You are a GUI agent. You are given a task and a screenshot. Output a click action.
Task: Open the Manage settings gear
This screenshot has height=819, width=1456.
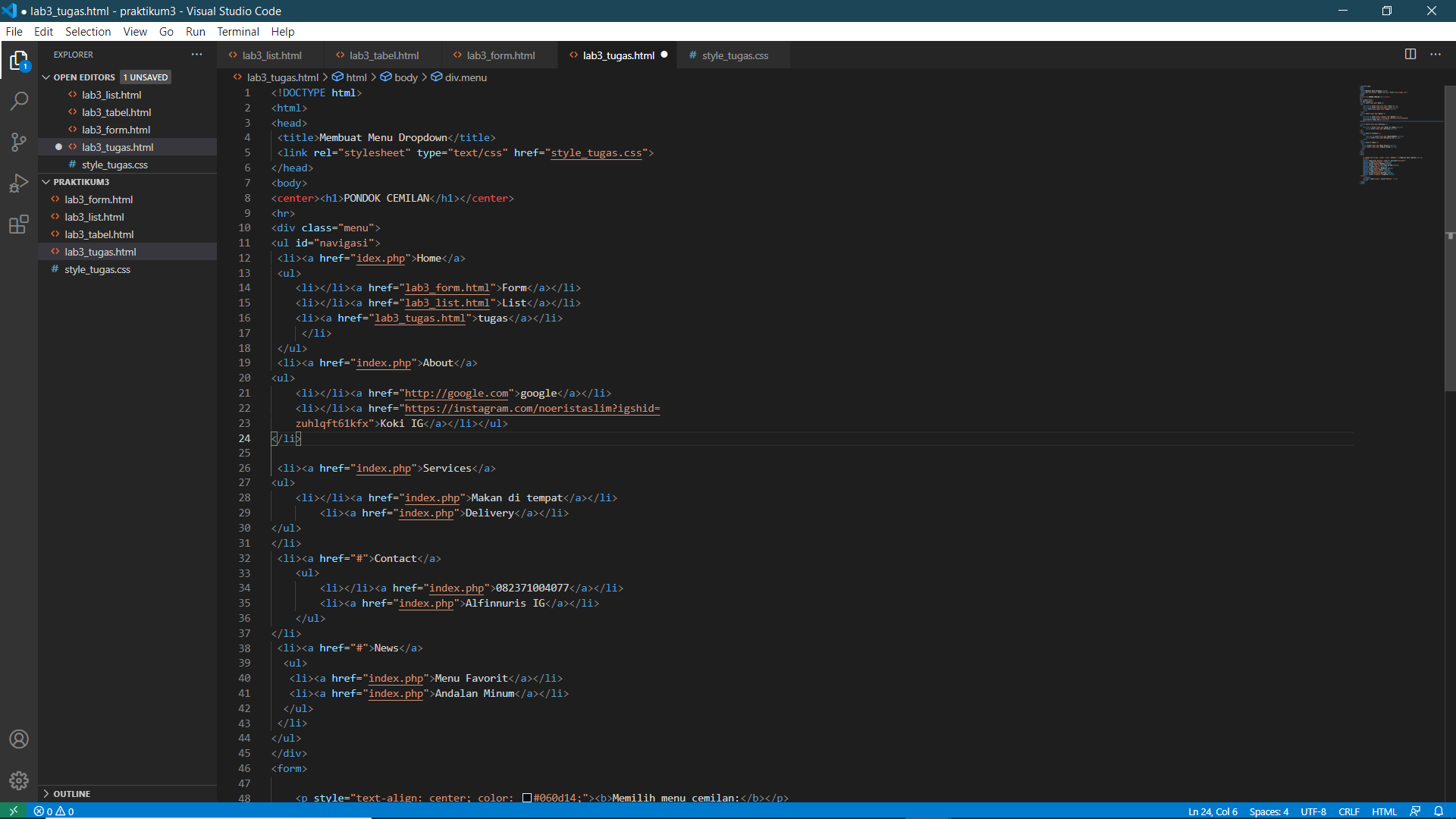click(19, 780)
